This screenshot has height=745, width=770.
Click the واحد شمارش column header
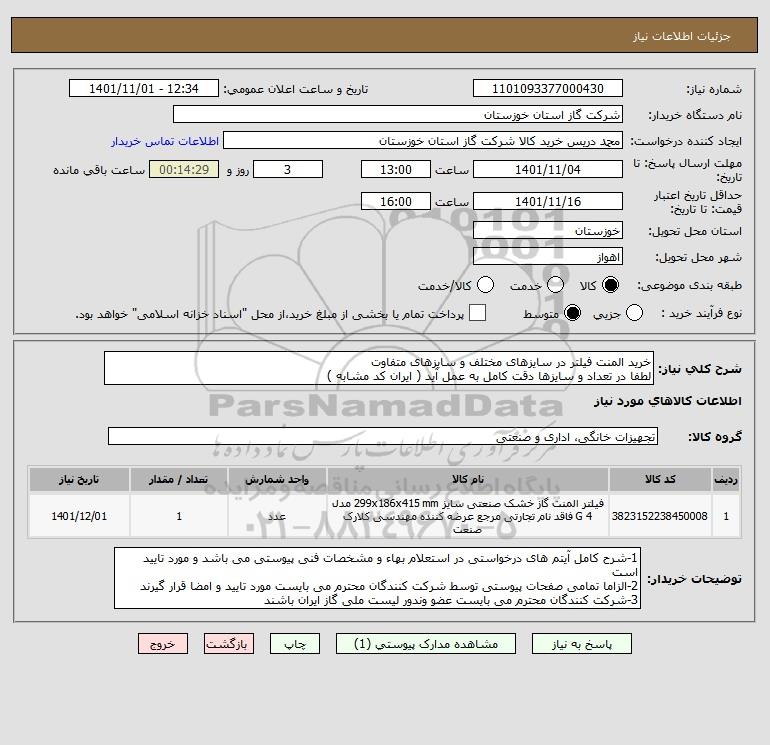tap(277, 479)
